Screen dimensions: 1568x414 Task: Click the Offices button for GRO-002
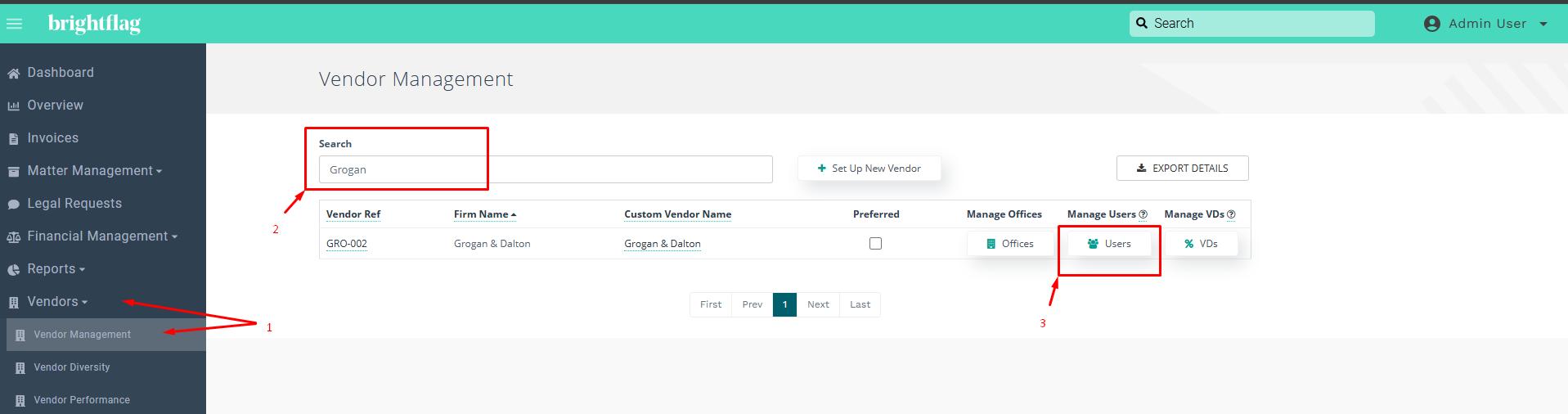(x=1010, y=244)
